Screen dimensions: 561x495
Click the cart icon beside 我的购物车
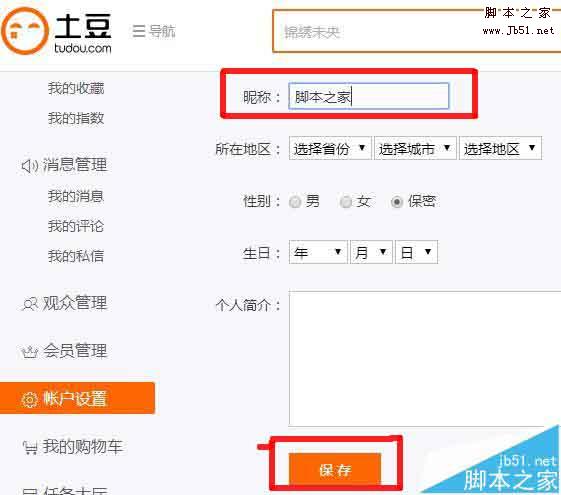tap(30, 447)
